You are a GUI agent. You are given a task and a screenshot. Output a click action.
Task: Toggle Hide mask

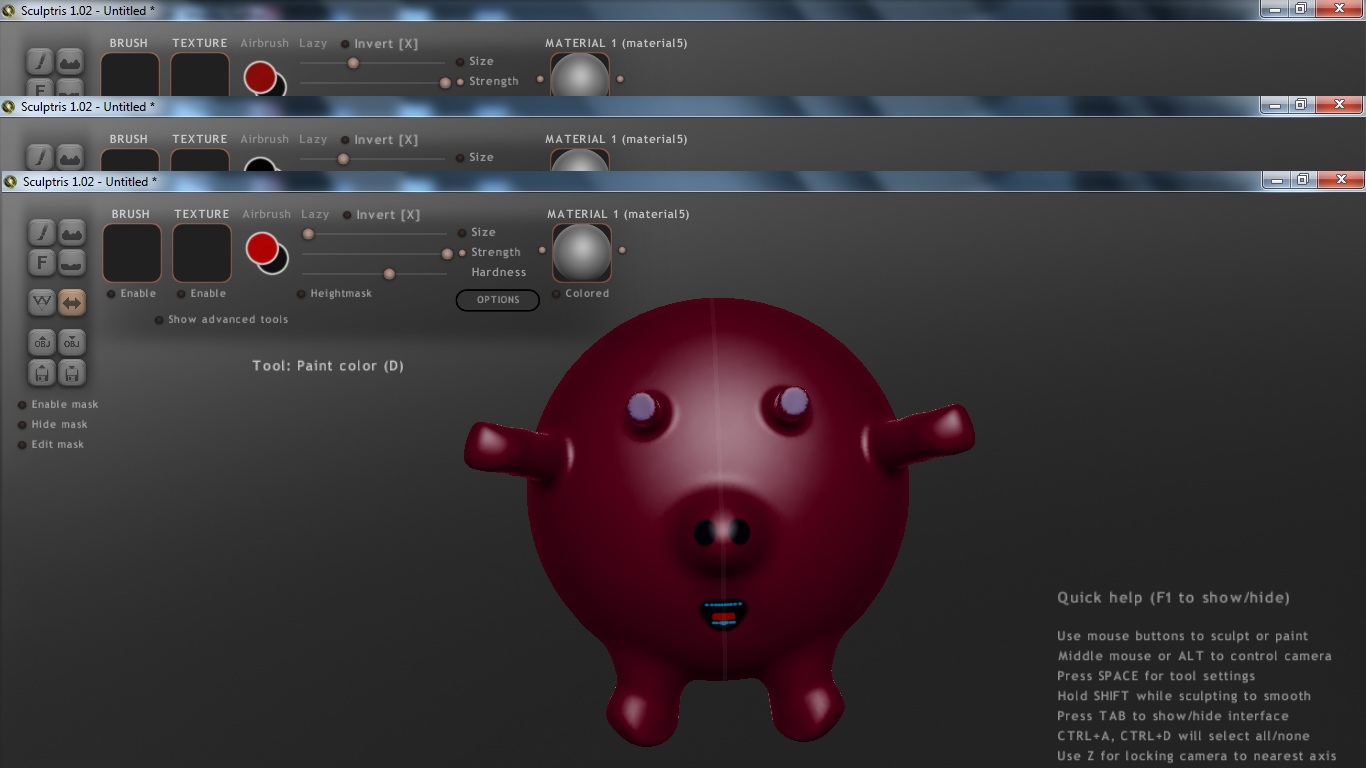[x=52, y=425]
